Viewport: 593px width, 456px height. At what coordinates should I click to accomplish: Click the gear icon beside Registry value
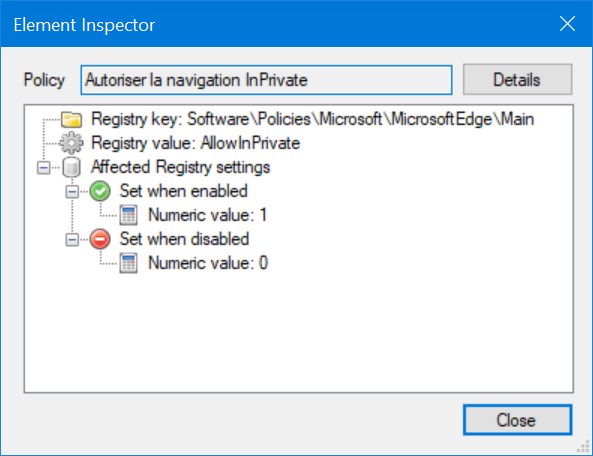pos(71,143)
